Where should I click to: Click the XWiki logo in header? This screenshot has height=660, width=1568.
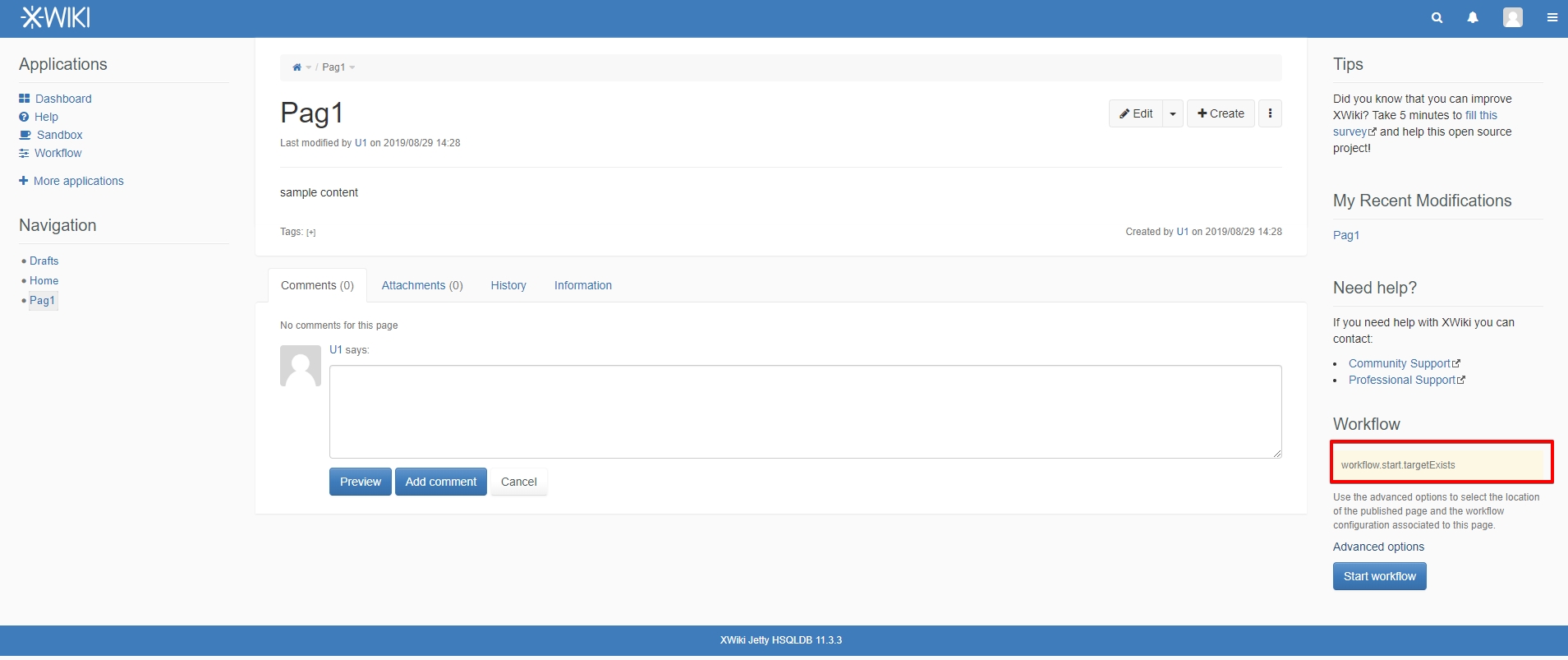click(55, 17)
